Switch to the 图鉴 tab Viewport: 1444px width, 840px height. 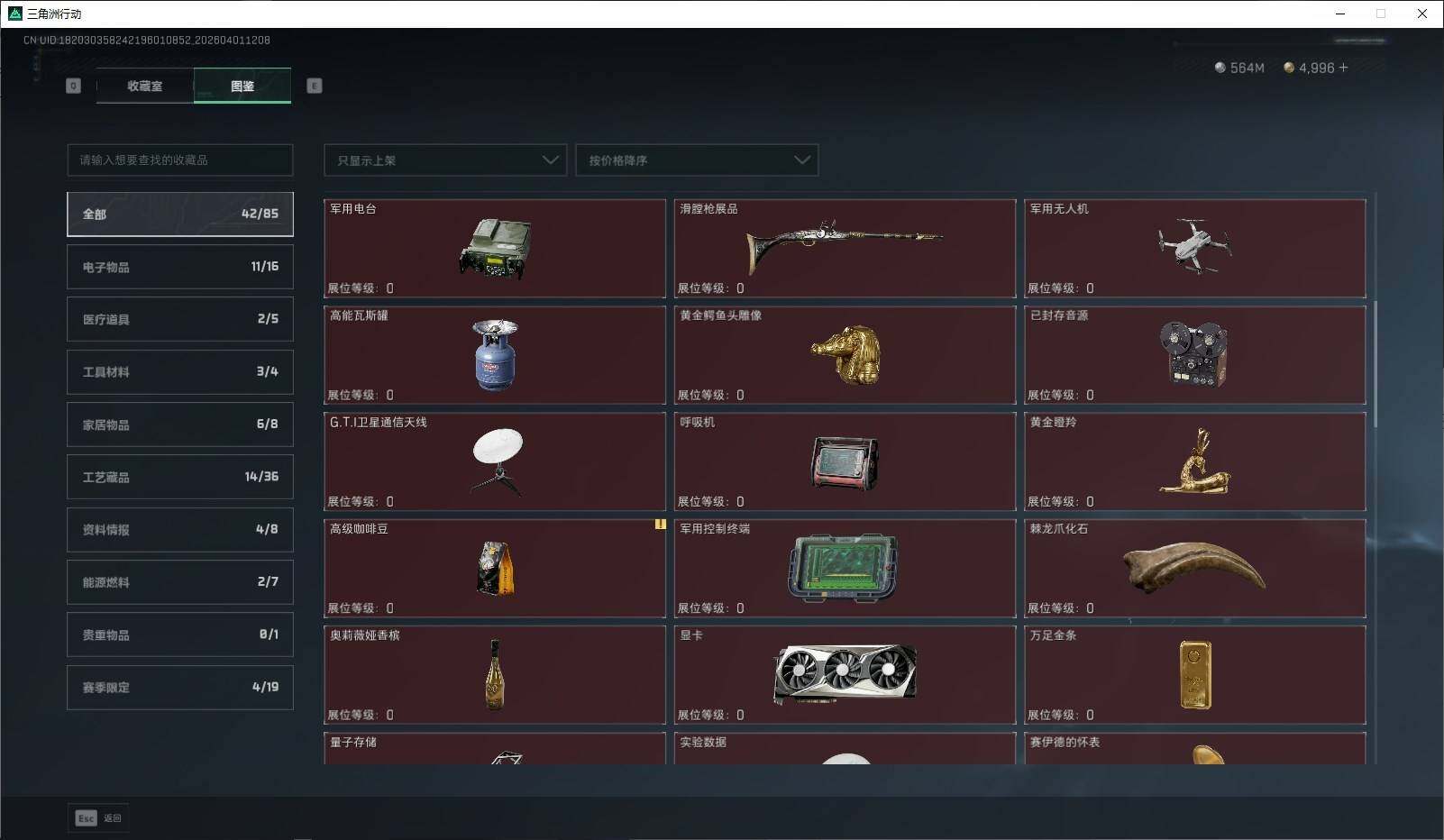(242, 86)
